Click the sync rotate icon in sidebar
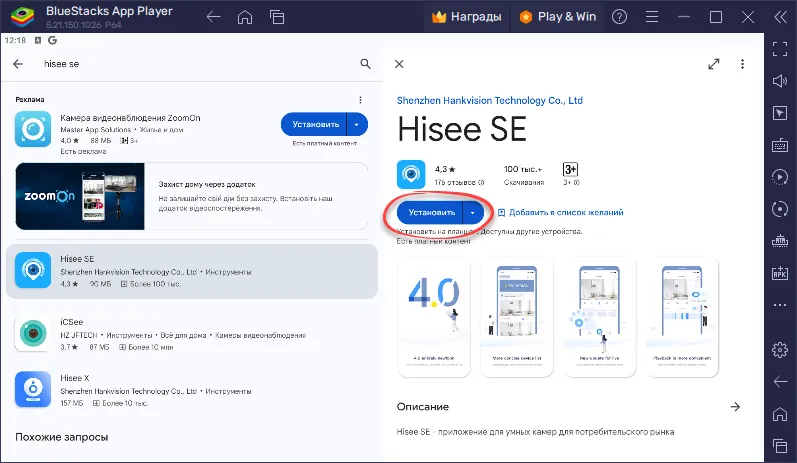797x463 pixels. pyautogui.click(x=780, y=209)
